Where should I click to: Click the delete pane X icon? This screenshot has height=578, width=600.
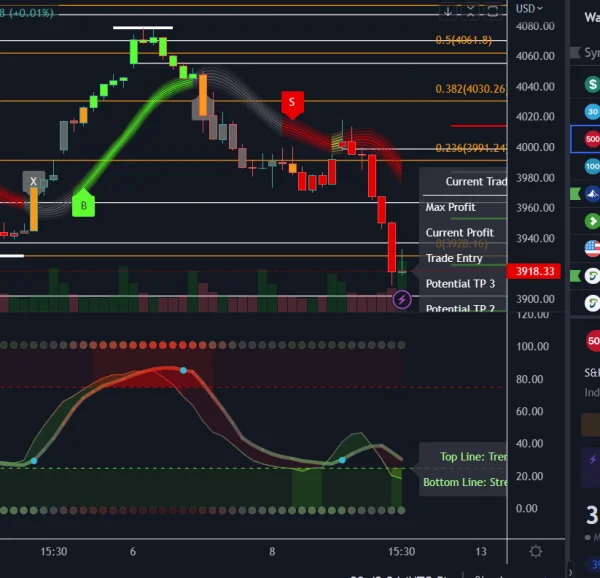472,11
